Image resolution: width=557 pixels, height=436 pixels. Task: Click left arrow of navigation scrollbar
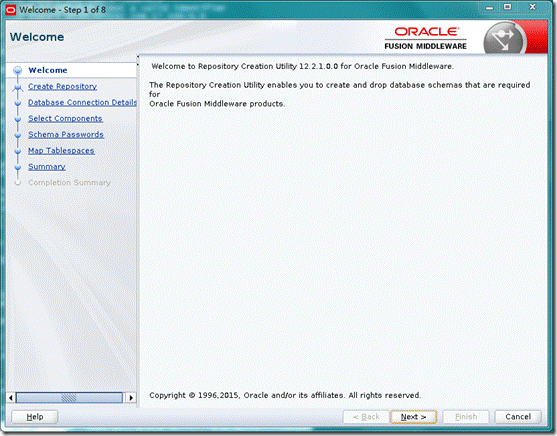[11, 398]
